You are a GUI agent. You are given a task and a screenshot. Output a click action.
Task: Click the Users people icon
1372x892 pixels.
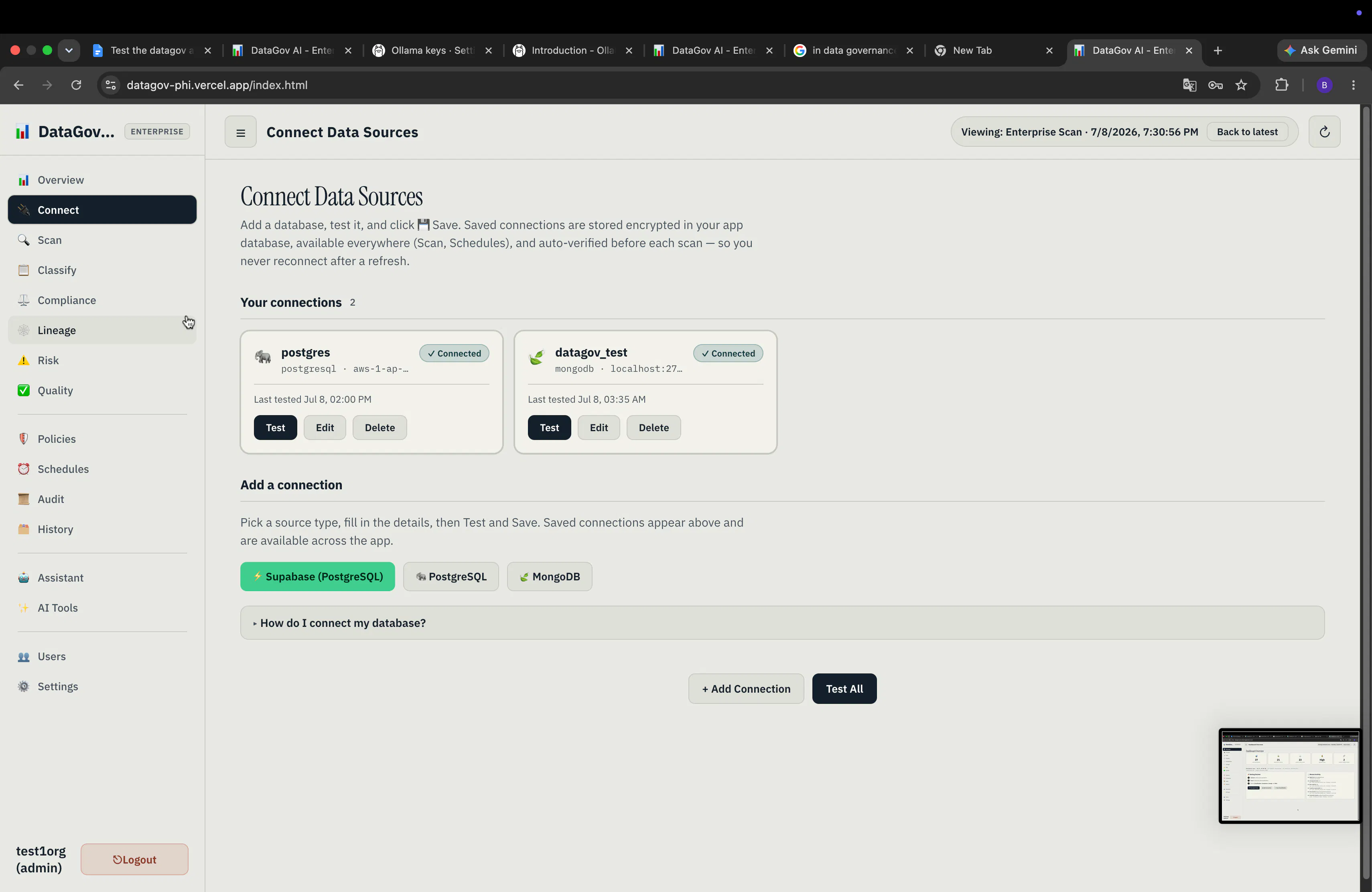pyautogui.click(x=24, y=656)
